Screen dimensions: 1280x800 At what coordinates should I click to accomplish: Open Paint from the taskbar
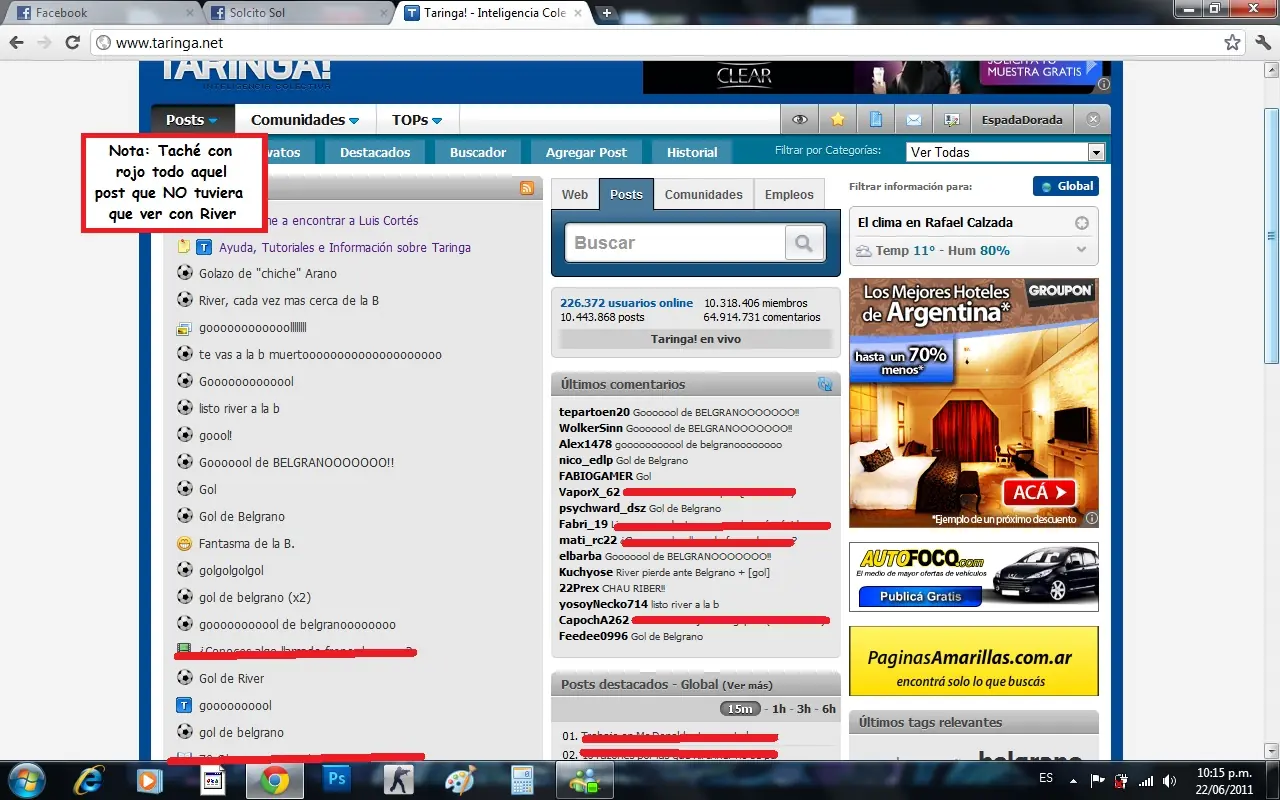click(460, 780)
